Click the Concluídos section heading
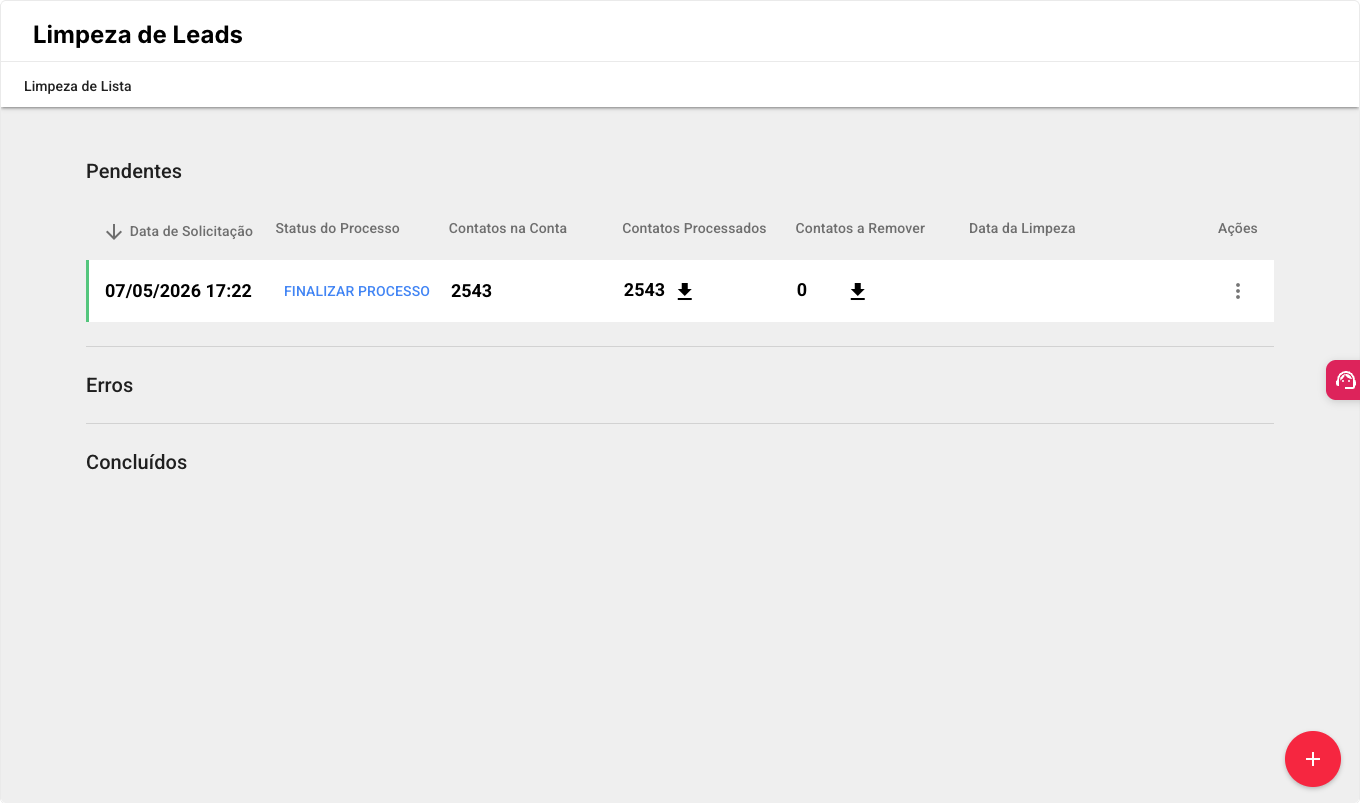Viewport: 1360px width, 803px height. click(x=136, y=462)
